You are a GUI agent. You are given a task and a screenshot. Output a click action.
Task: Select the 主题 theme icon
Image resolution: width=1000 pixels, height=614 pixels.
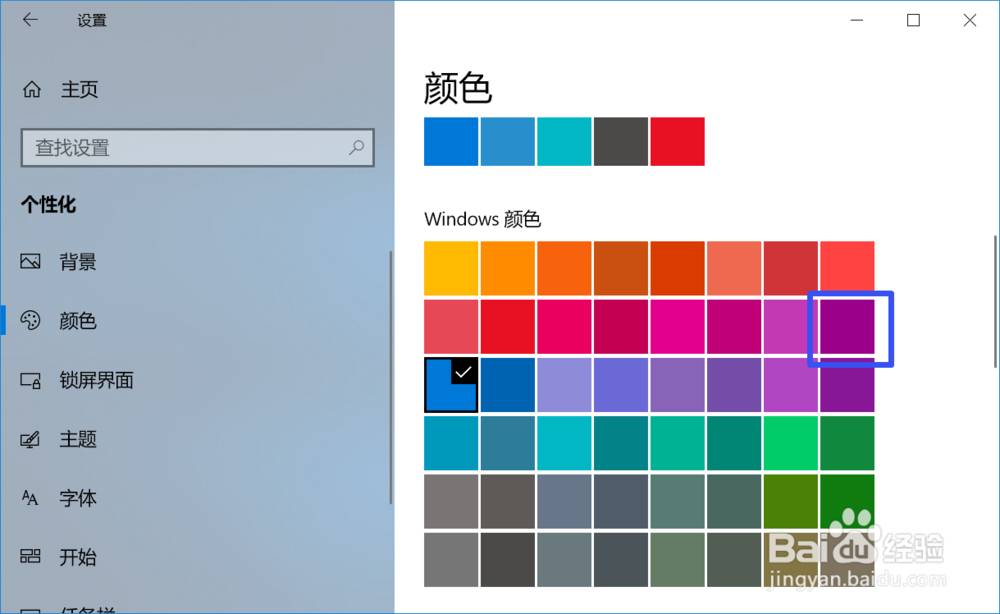30,439
